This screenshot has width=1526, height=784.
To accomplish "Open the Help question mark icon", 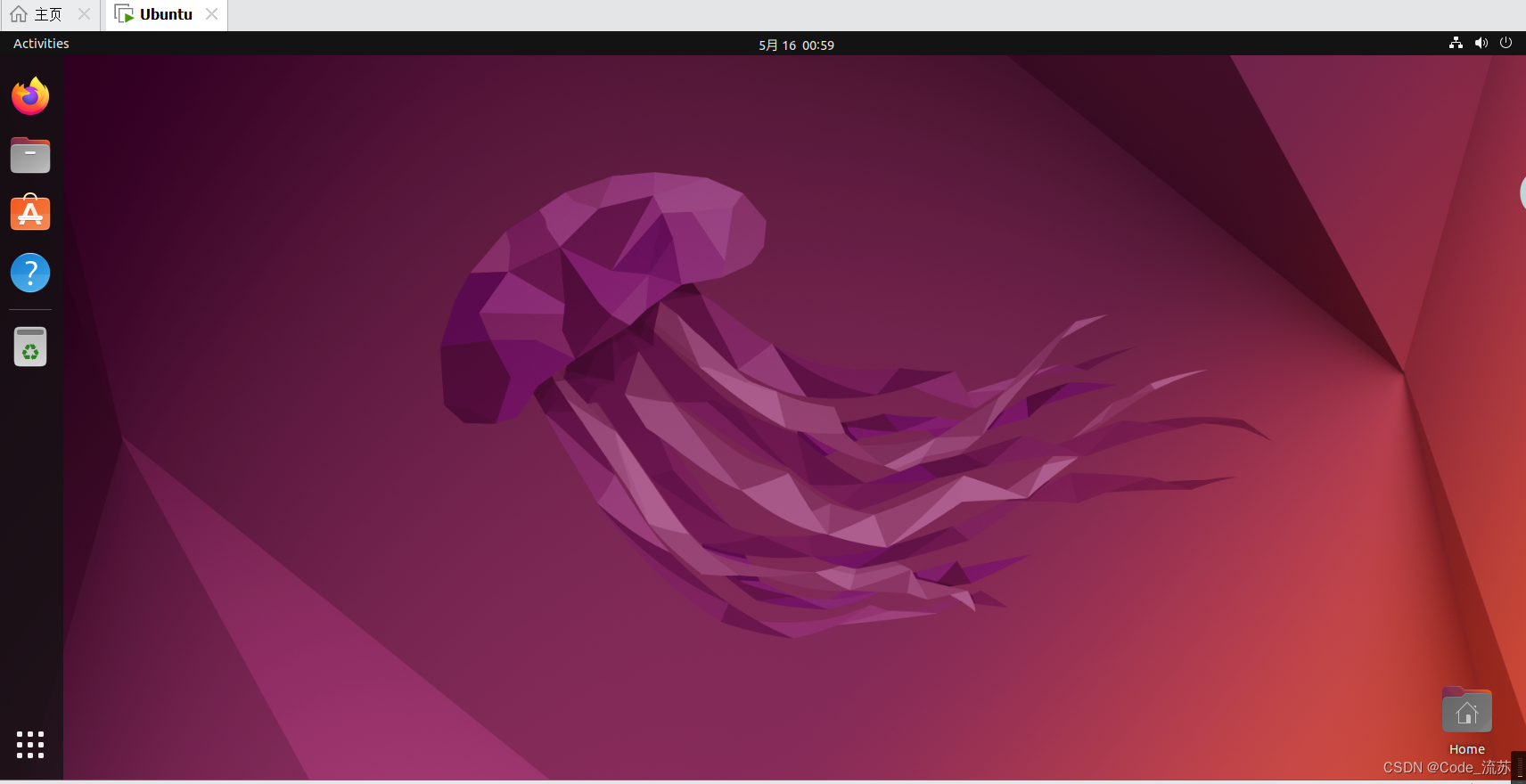I will pos(30,273).
